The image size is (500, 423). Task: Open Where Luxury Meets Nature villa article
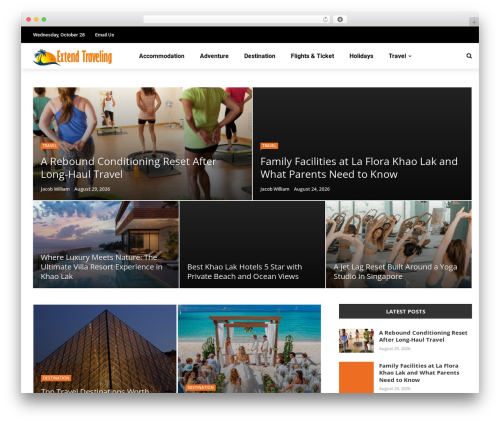click(102, 267)
